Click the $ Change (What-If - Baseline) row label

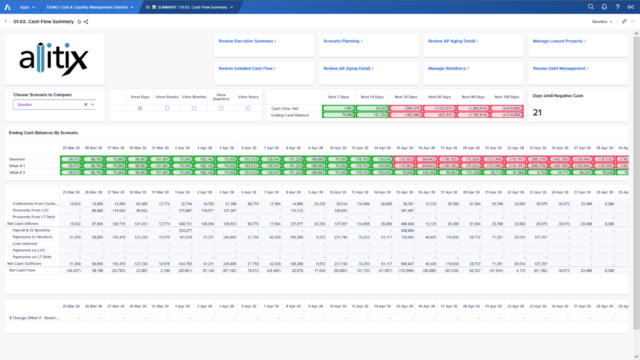tap(34, 318)
